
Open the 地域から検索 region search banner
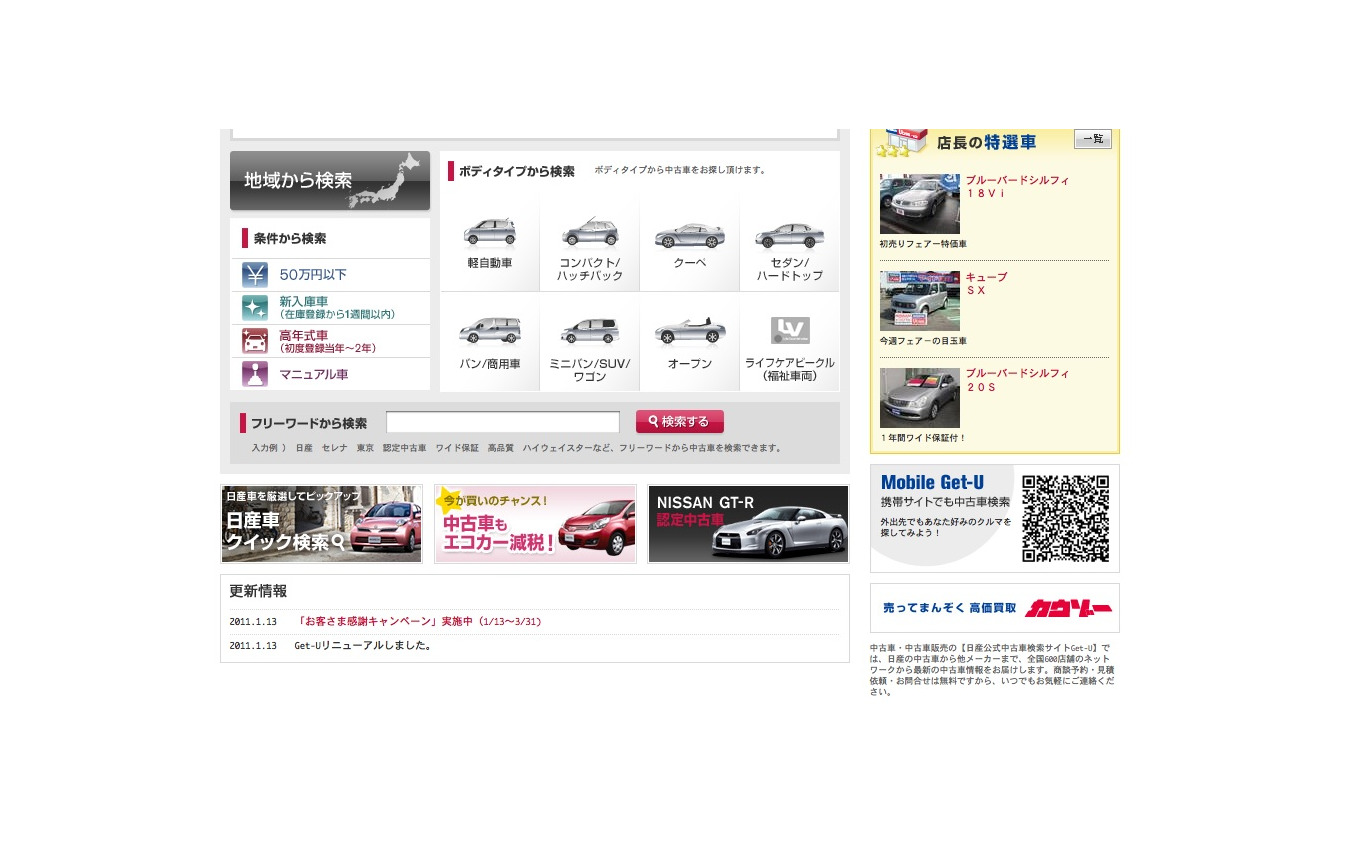point(330,181)
